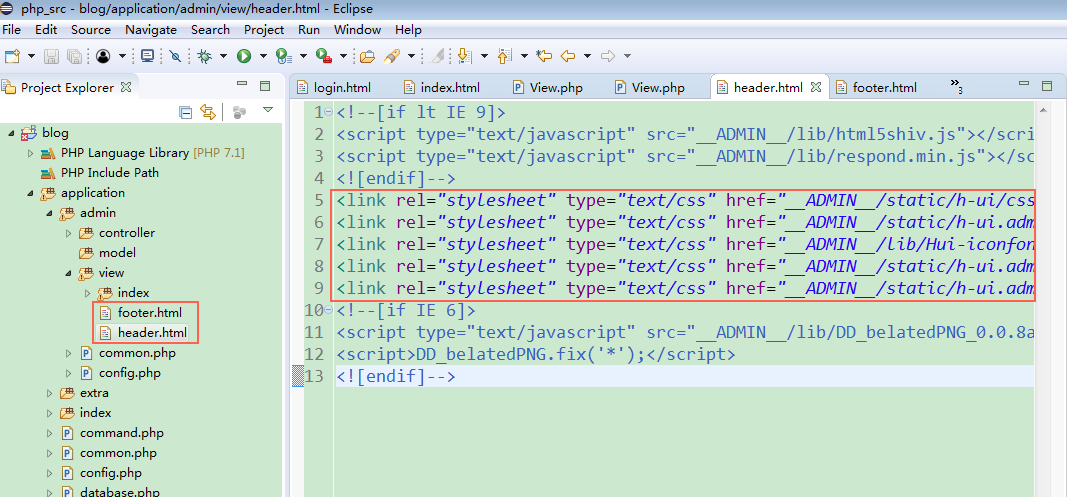Close the header.html tab
The width and height of the screenshot is (1067, 497).
(817, 87)
